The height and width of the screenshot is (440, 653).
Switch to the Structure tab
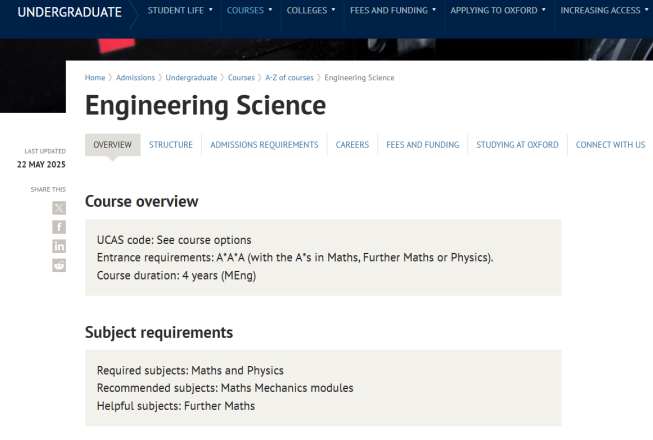(171, 145)
